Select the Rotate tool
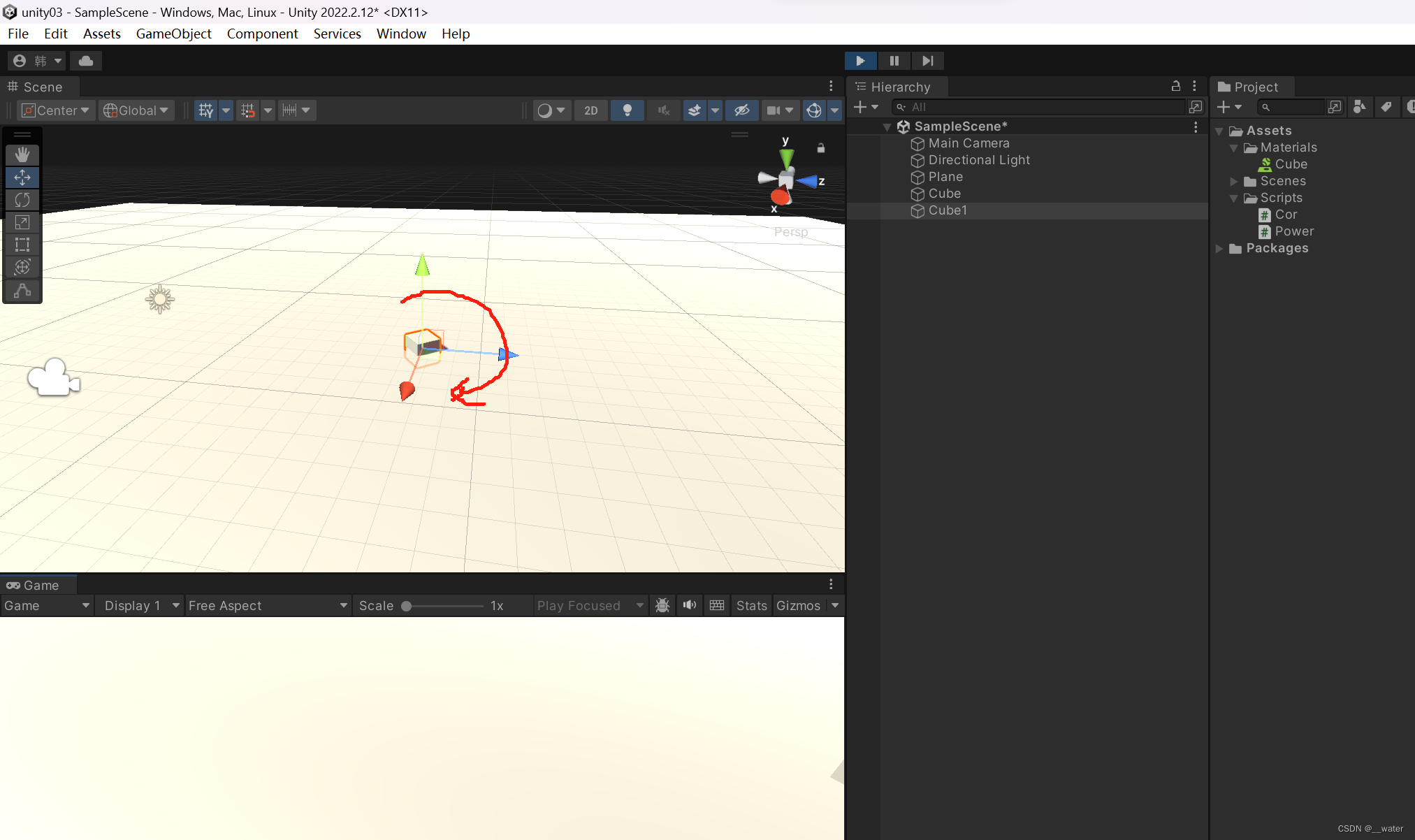Viewport: 1415px width, 840px height. [x=22, y=200]
